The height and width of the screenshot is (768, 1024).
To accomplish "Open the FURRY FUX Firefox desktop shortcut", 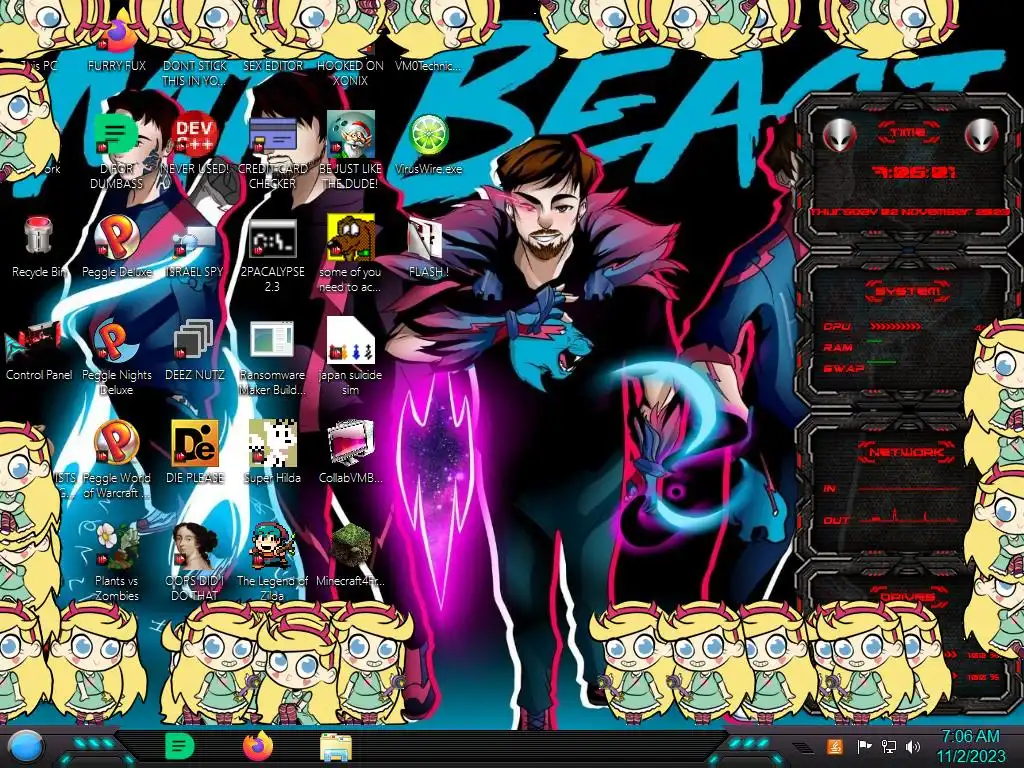I will pos(117,37).
